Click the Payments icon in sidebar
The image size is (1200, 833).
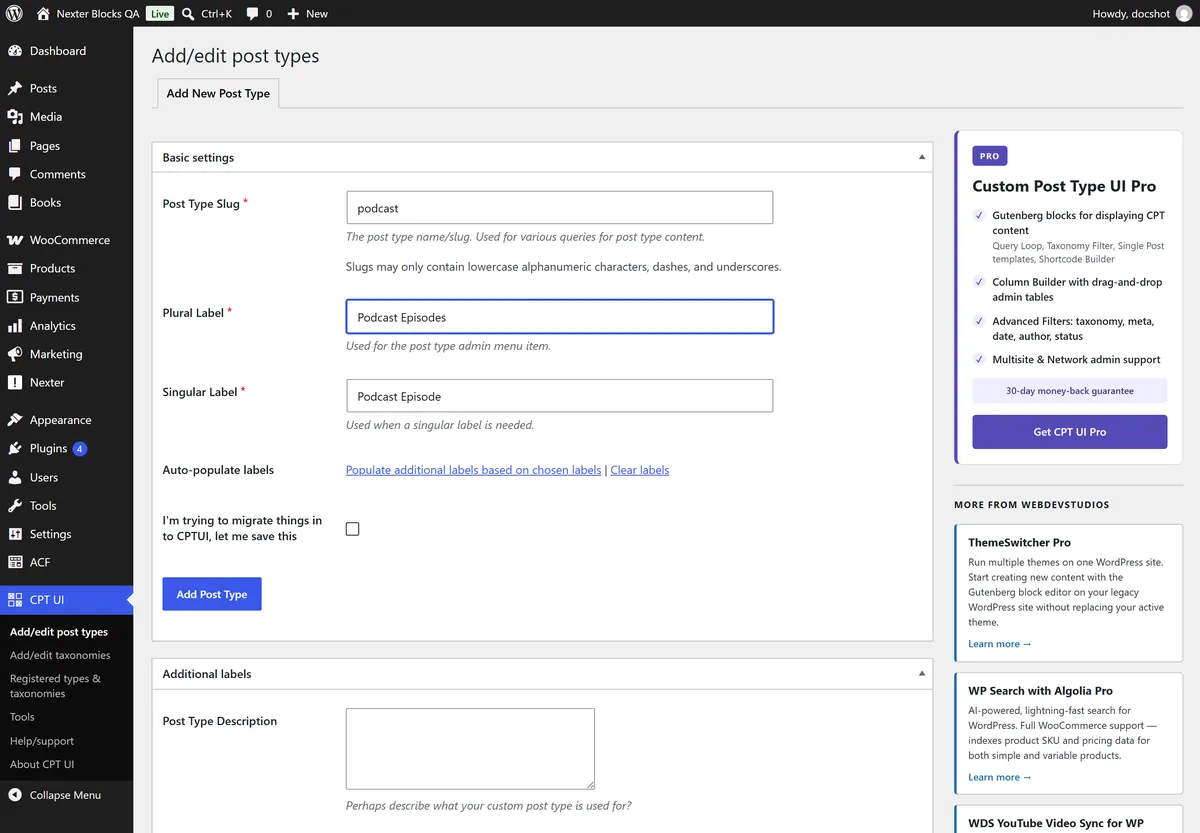point(15,297)
